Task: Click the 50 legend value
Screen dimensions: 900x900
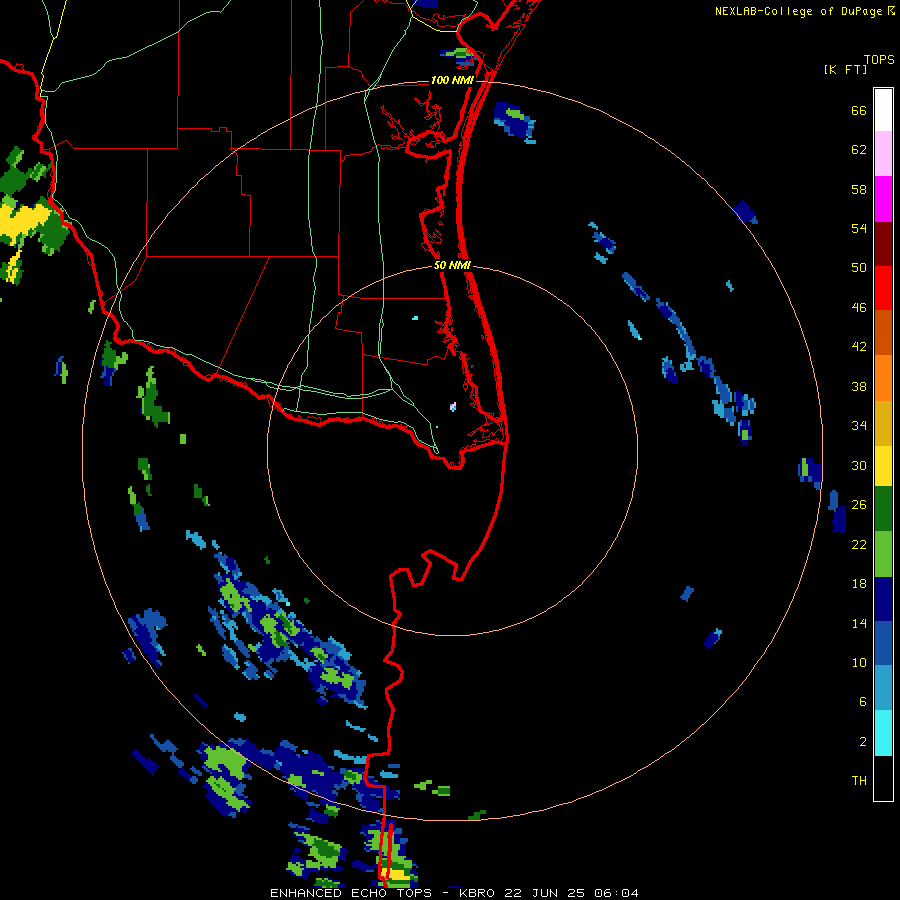Action: click(x=859, y=268)
